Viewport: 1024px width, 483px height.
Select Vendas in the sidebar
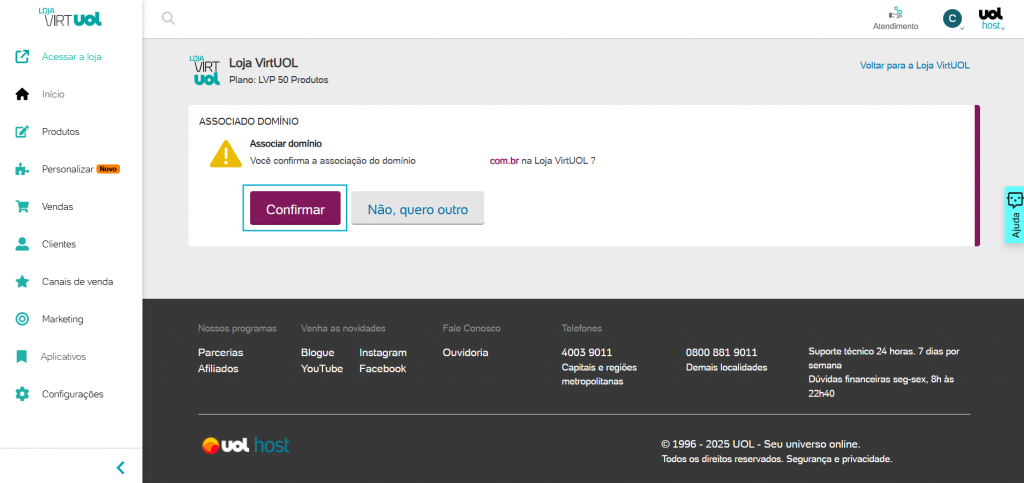(x=57, y=207)
